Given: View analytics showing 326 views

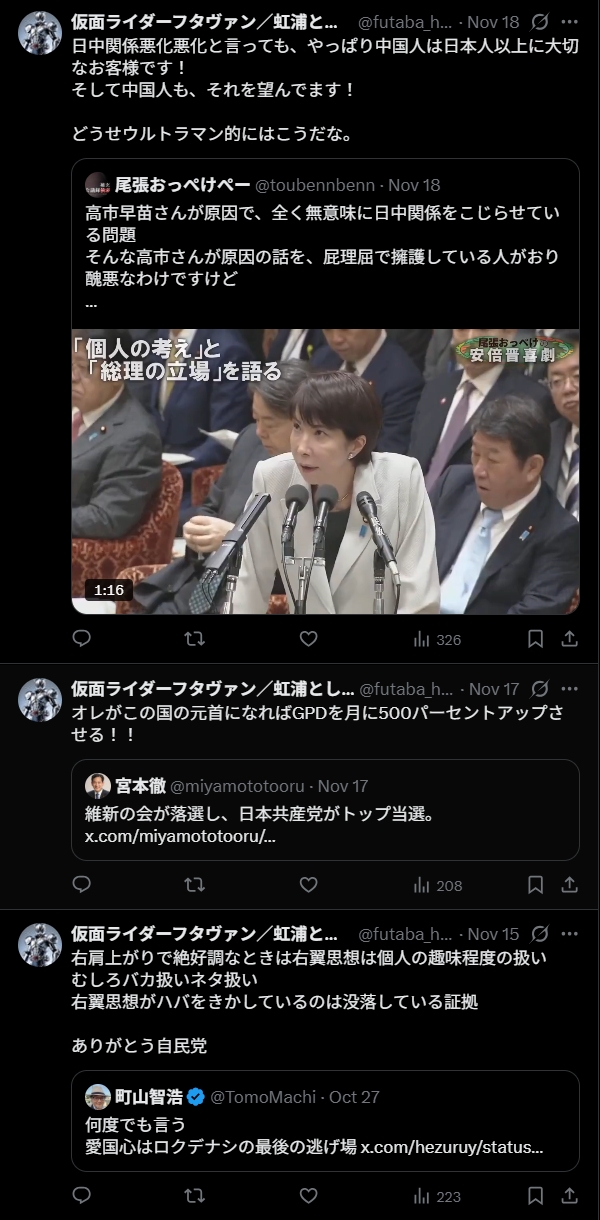Looking at the screenshot, I should (437, 639).
